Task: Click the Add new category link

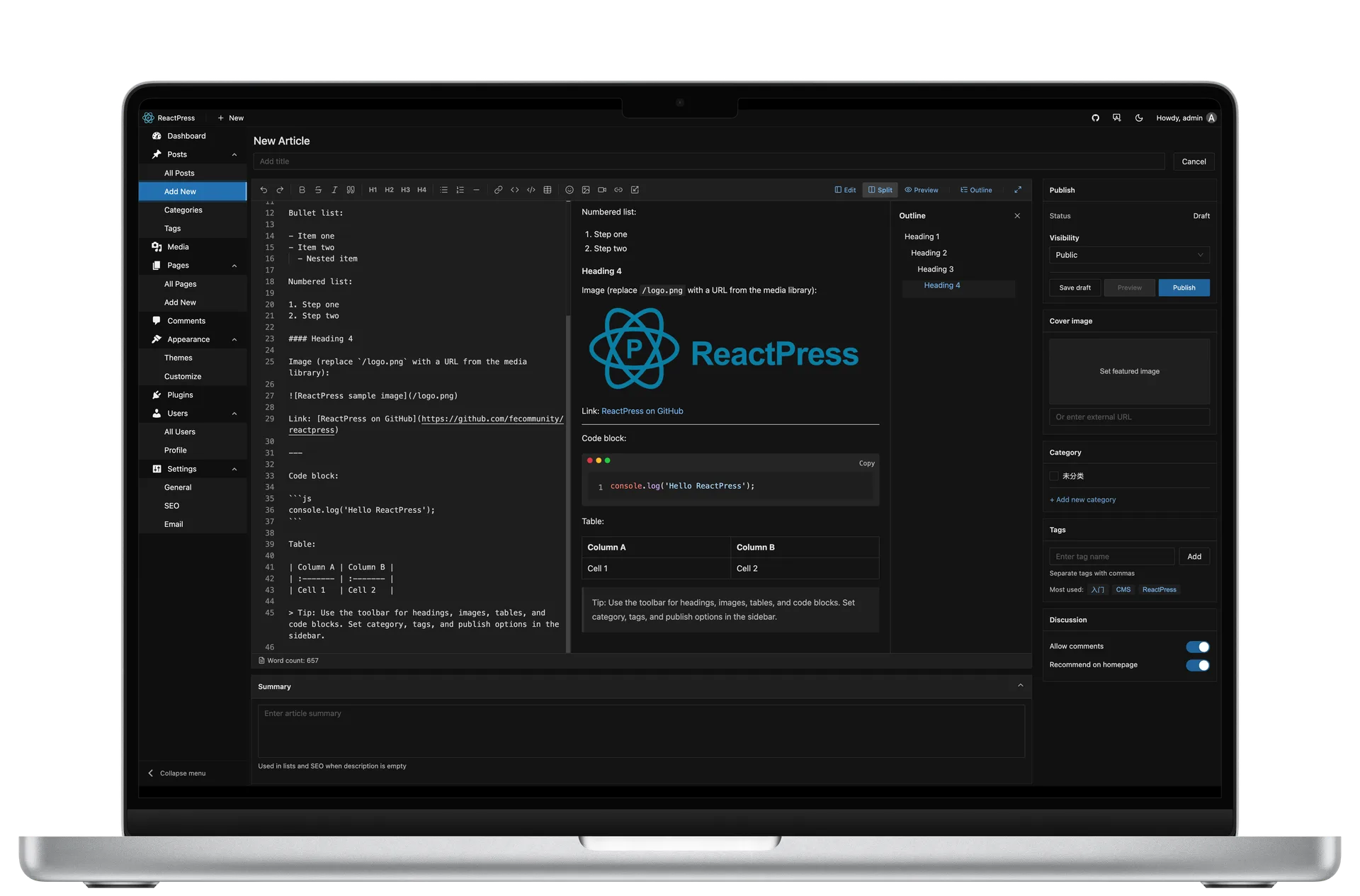Action: tap(1082, 500)
